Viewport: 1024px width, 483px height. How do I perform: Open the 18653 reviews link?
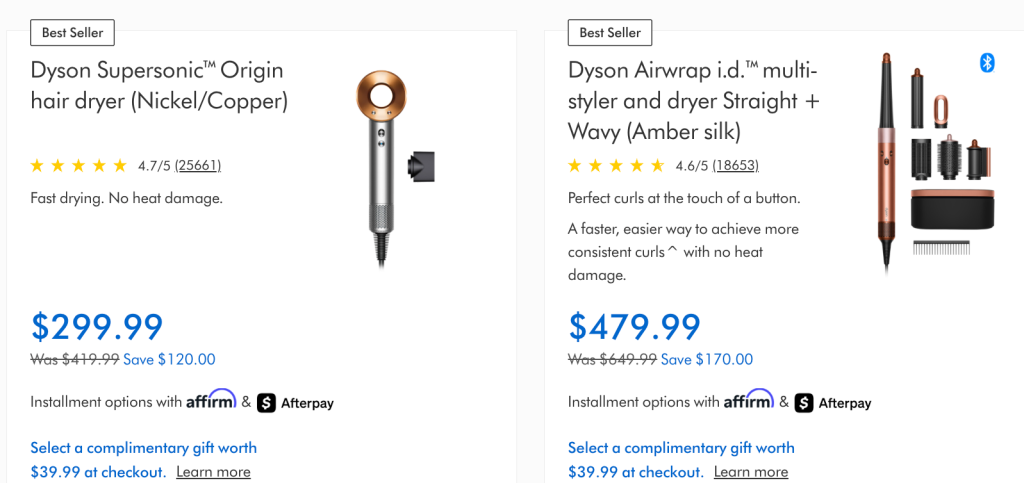[735, 166]
